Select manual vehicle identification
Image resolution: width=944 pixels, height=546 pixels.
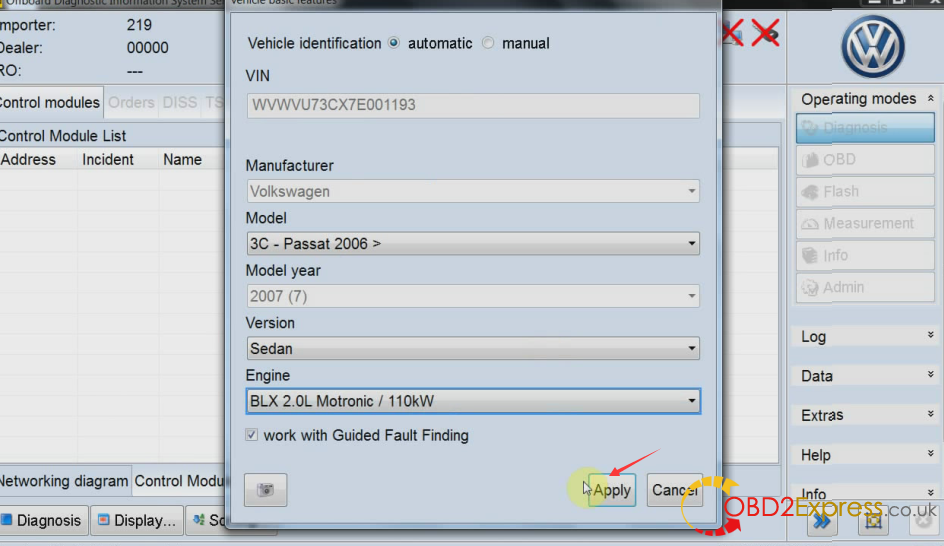pyautogui.click(x=488, y=43)
